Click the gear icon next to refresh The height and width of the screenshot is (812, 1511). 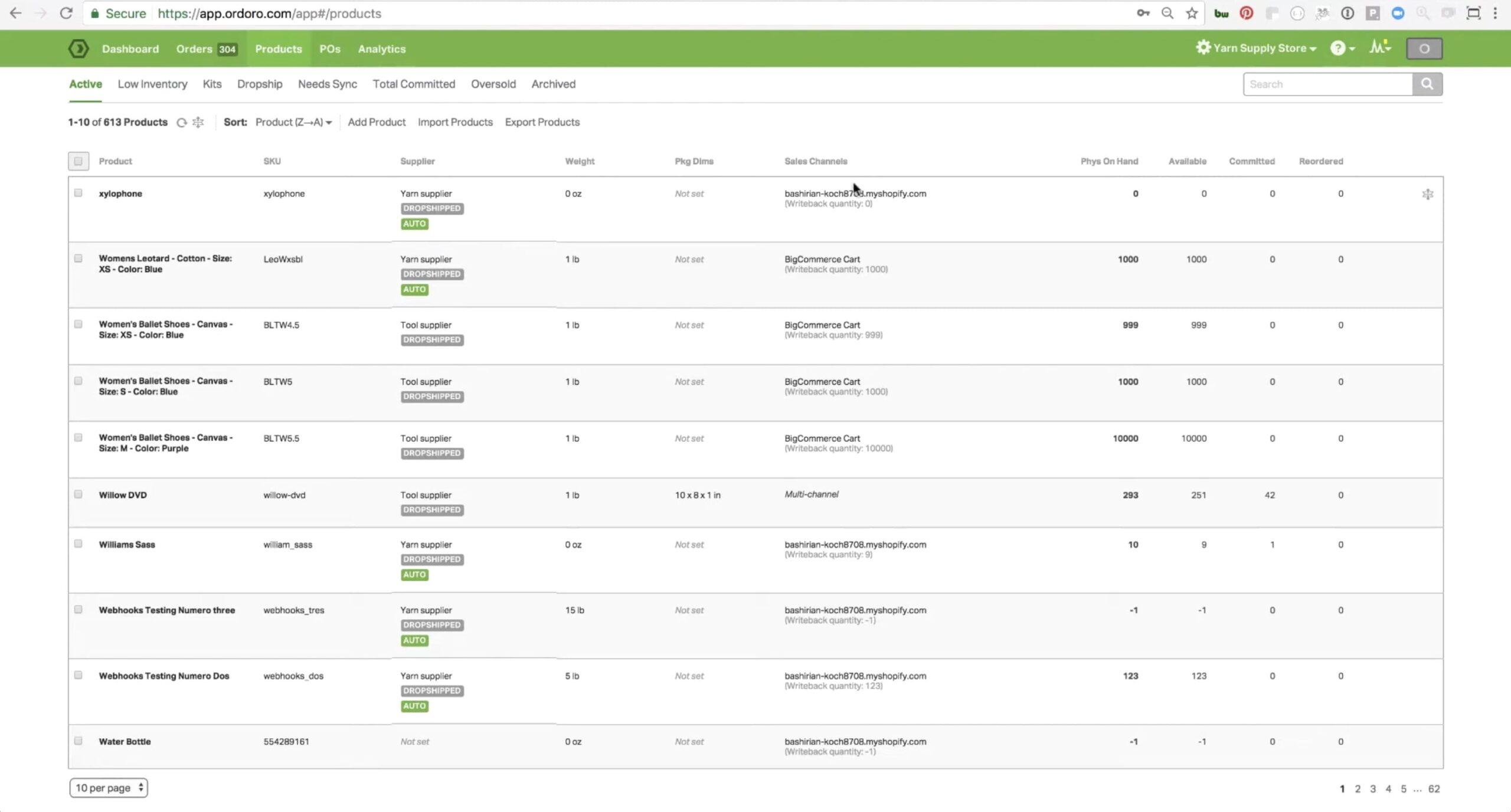pos(198,122)
